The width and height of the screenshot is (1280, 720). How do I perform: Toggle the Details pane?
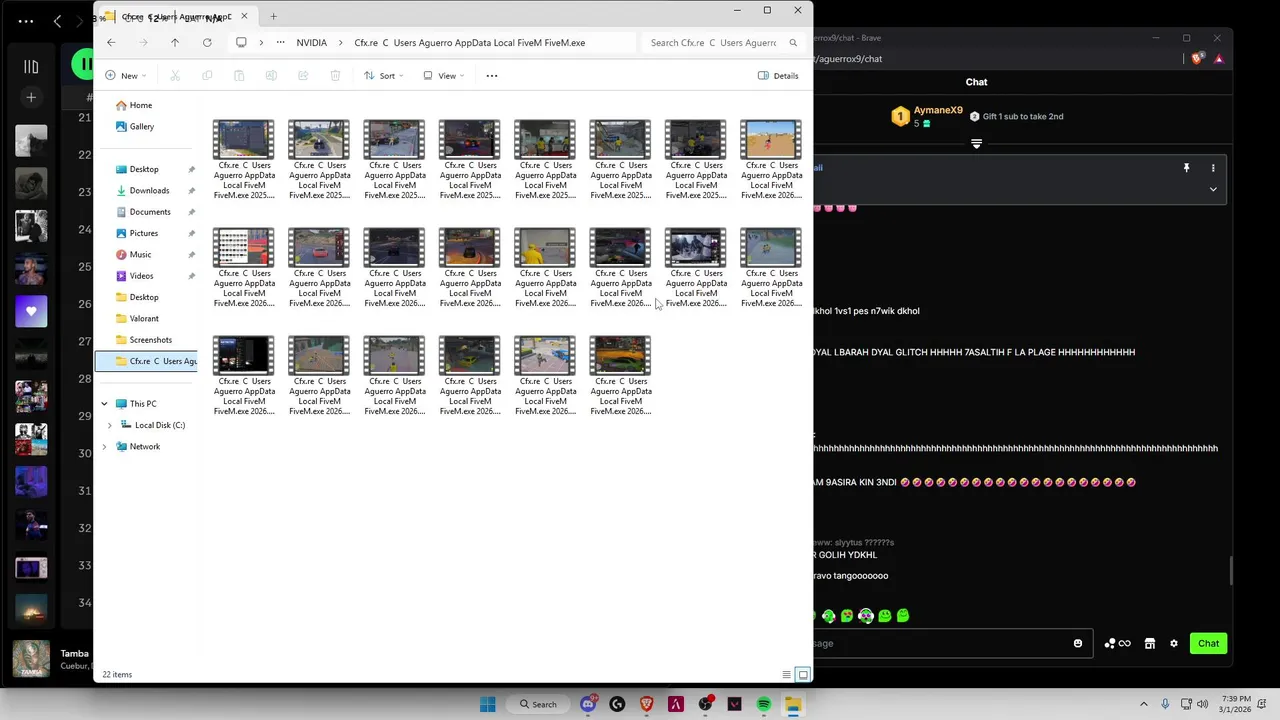tap(778, 76)
